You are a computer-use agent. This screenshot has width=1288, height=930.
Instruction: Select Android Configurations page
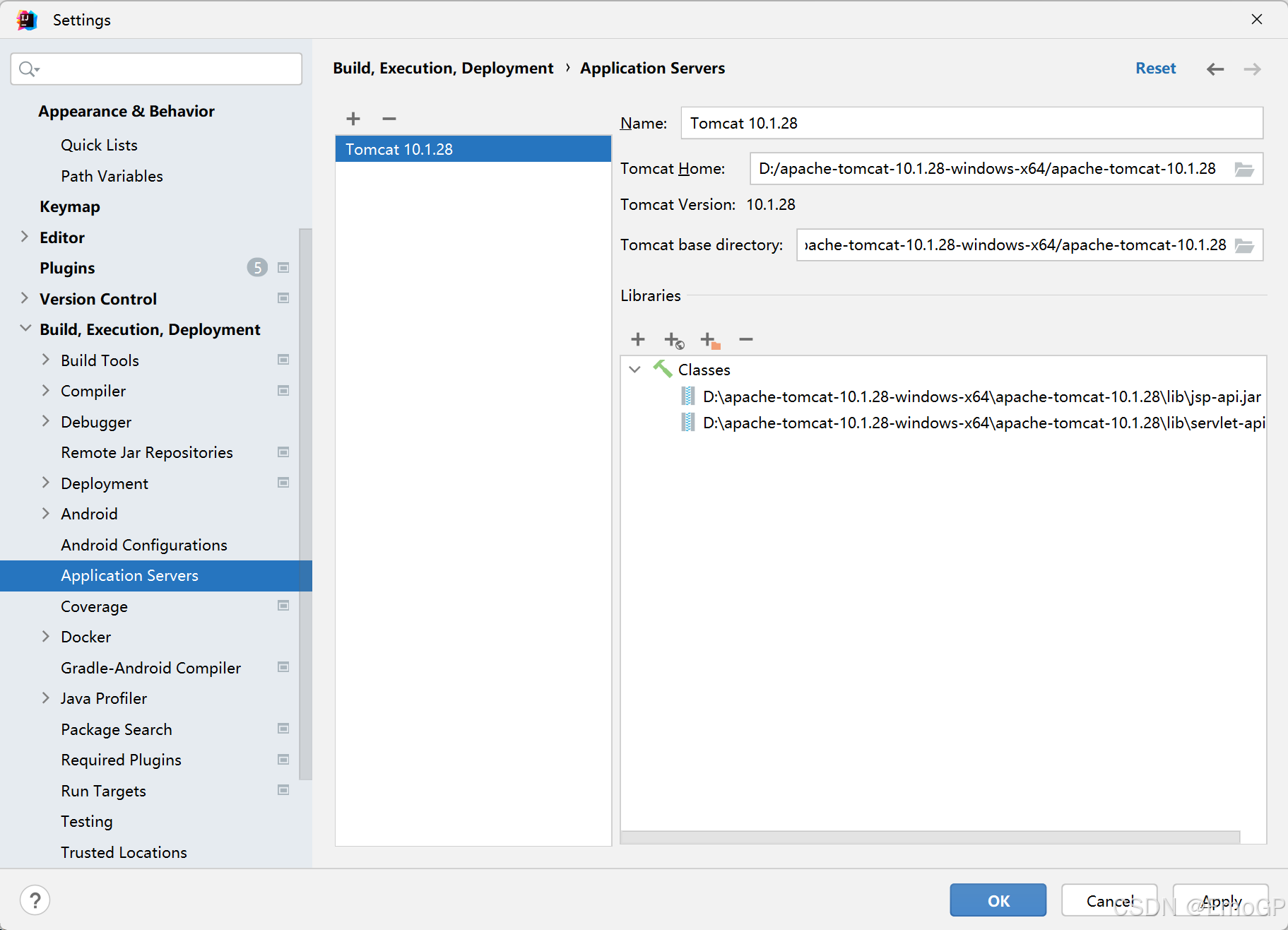pyautogui.click(x=144, y=545)
